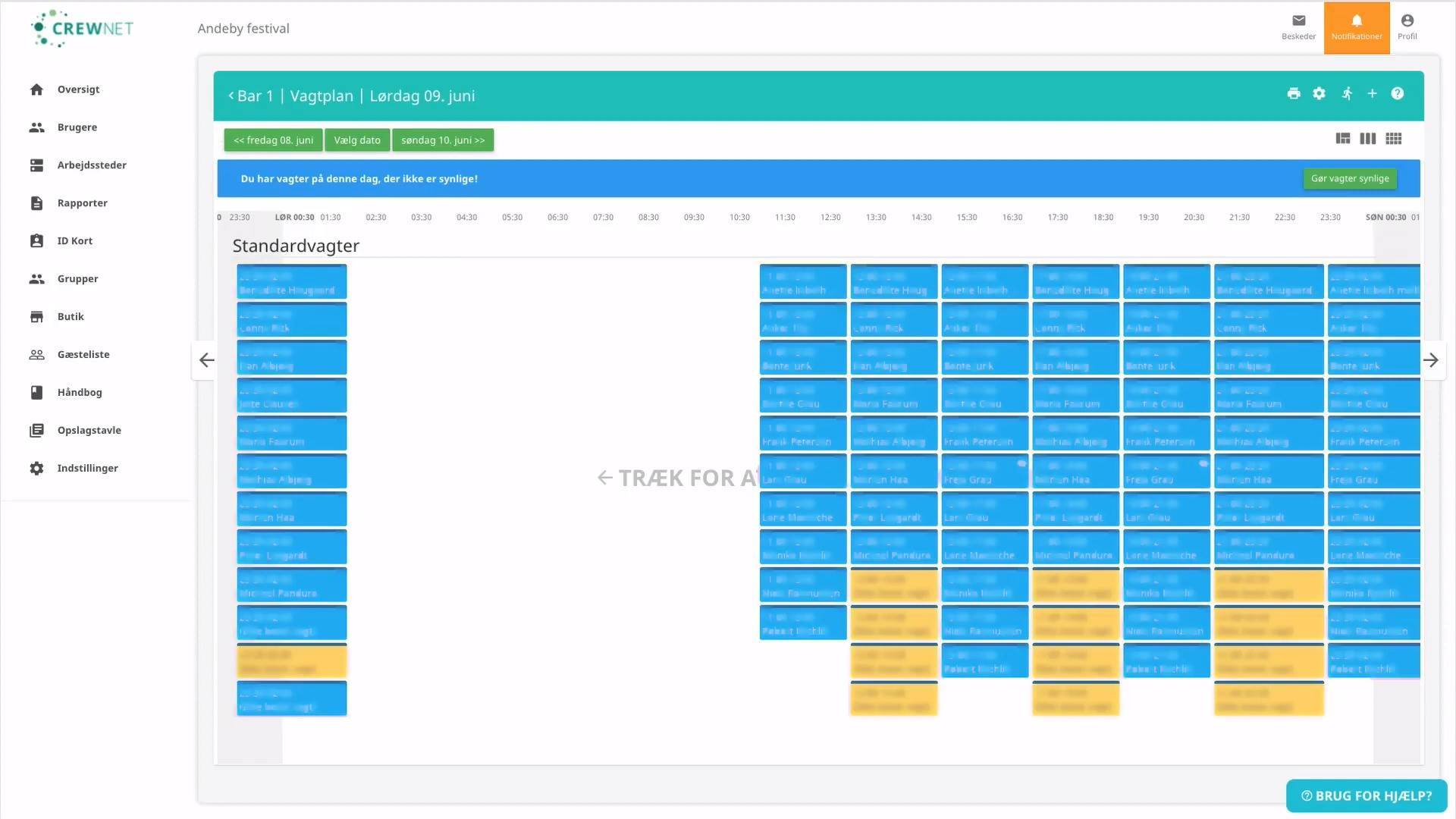Go to next day søndag 10. juni

pyautogui.click(x=443, y=140)
